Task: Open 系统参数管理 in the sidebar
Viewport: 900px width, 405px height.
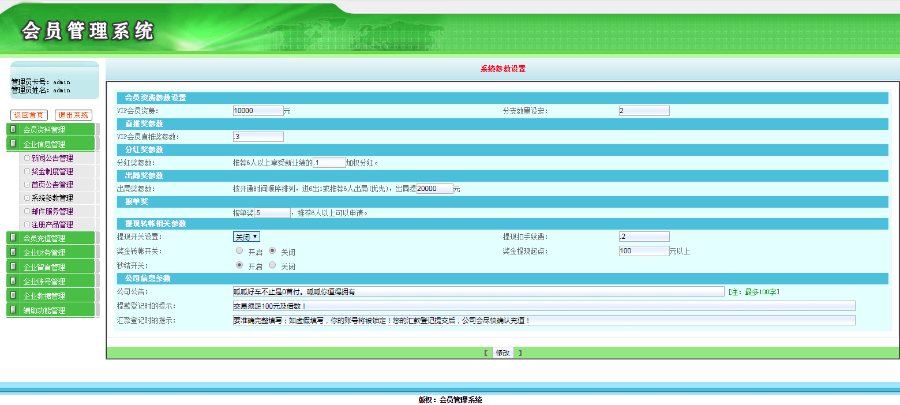Action: (x=52, y=198)
